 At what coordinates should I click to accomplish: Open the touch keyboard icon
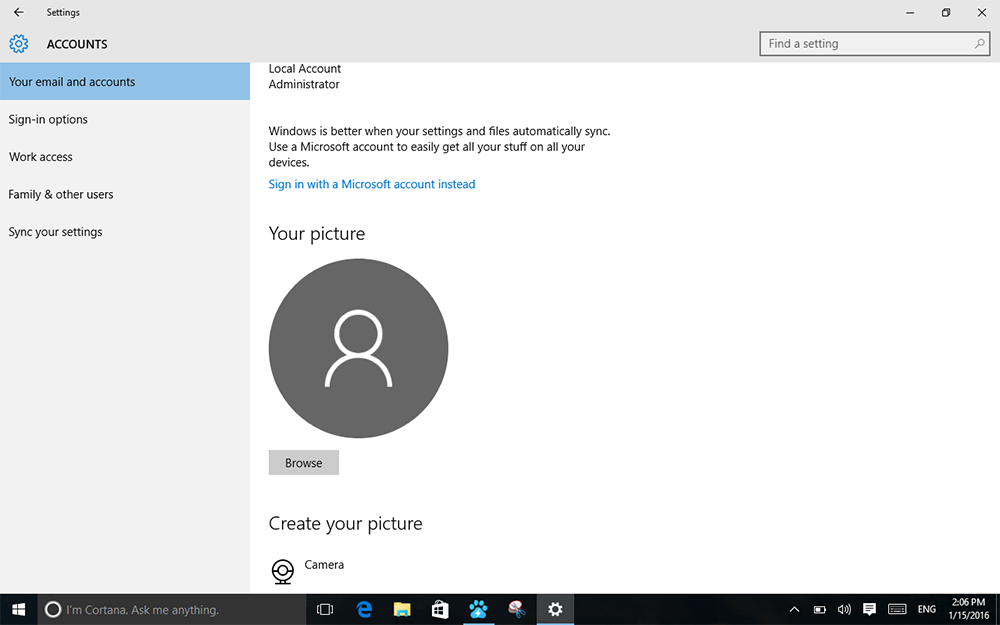[897, 610]
